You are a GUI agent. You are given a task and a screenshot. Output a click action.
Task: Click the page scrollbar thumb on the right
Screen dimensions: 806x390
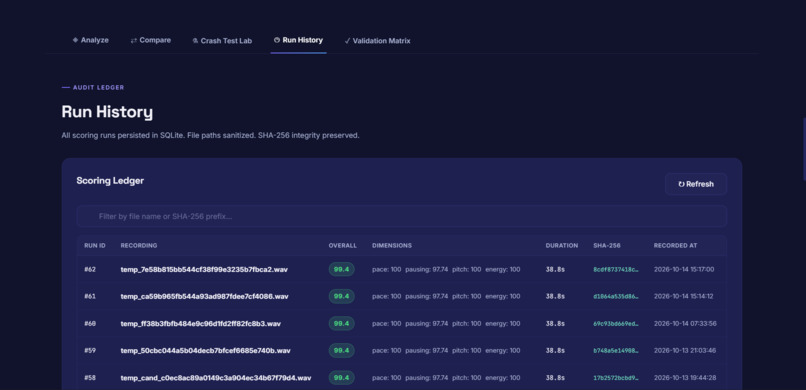coord(804,149)
